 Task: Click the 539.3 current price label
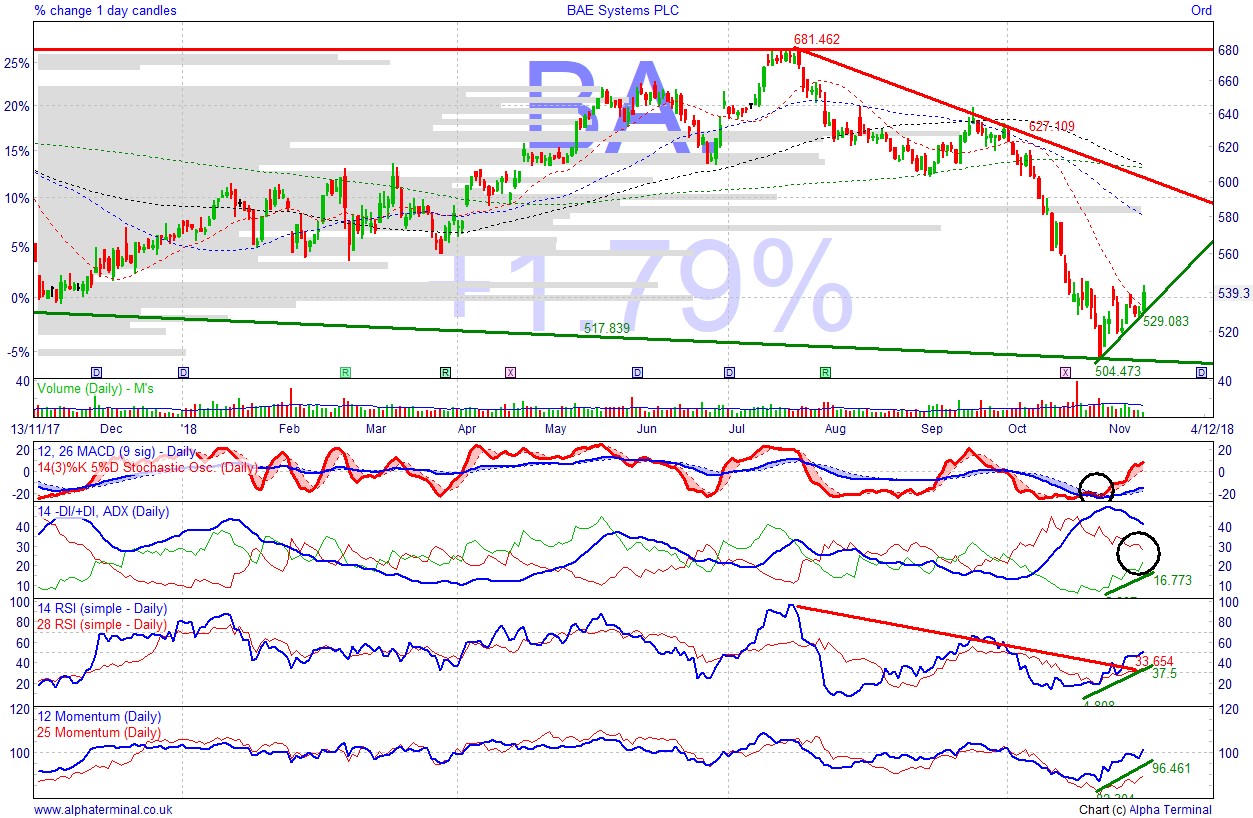point(1235,294)
